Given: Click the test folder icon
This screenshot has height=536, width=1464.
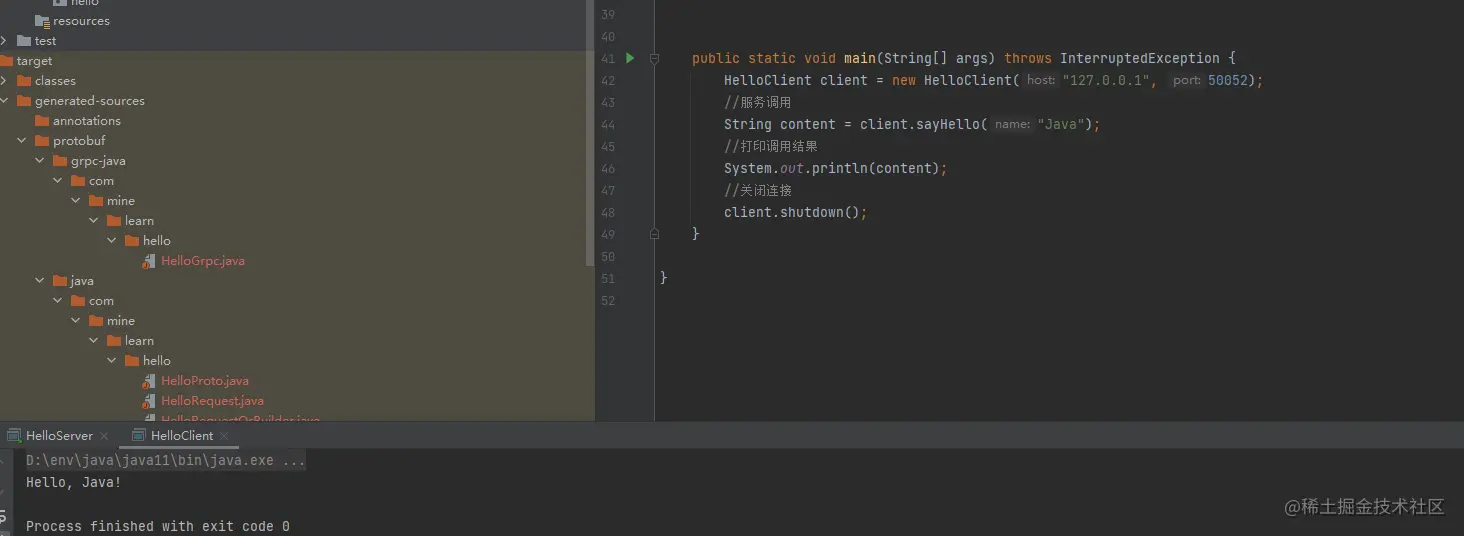Looking at the screenshot, I should click(x=24, y=41).
